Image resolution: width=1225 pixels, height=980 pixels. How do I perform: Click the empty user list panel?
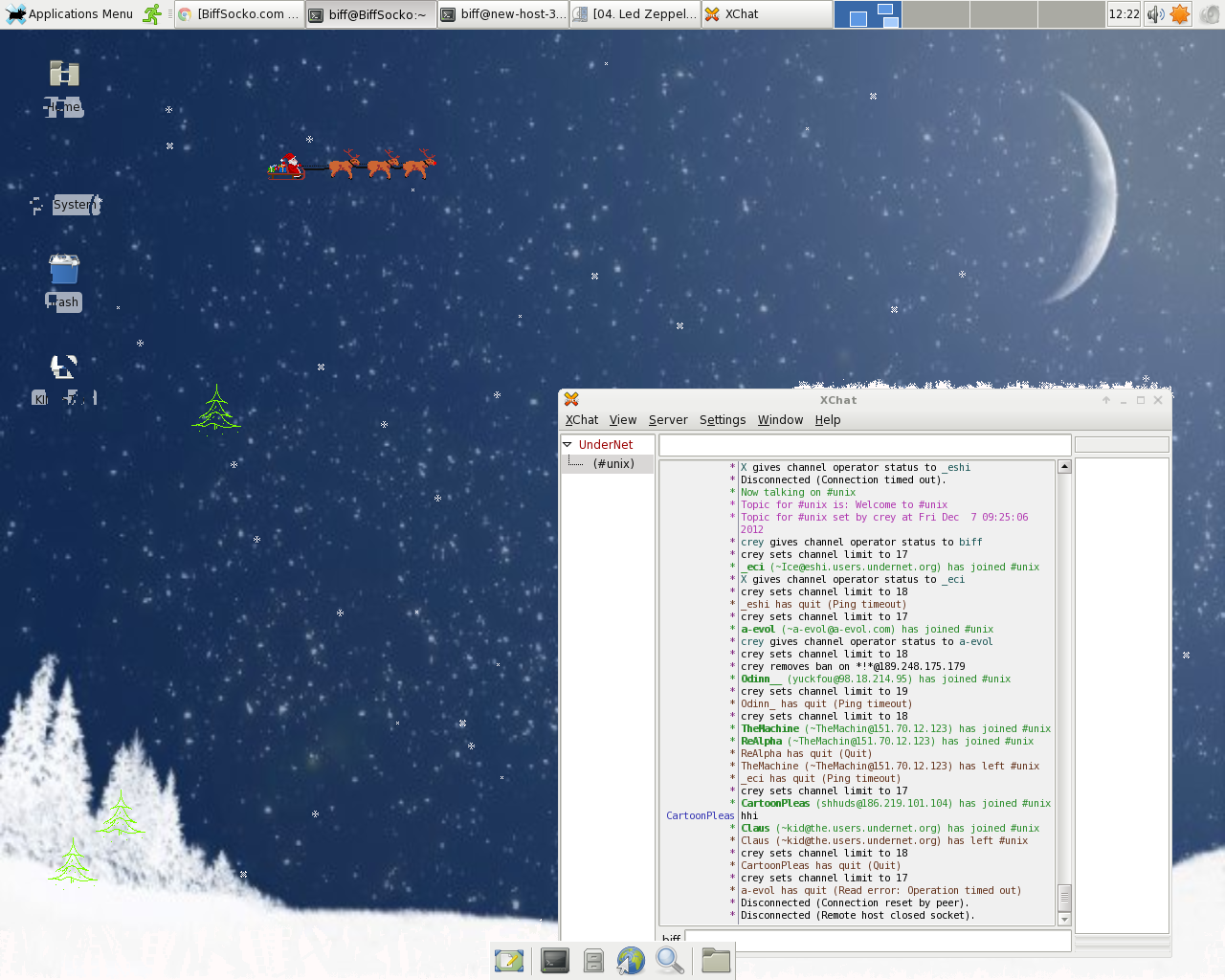[1122, 695]
